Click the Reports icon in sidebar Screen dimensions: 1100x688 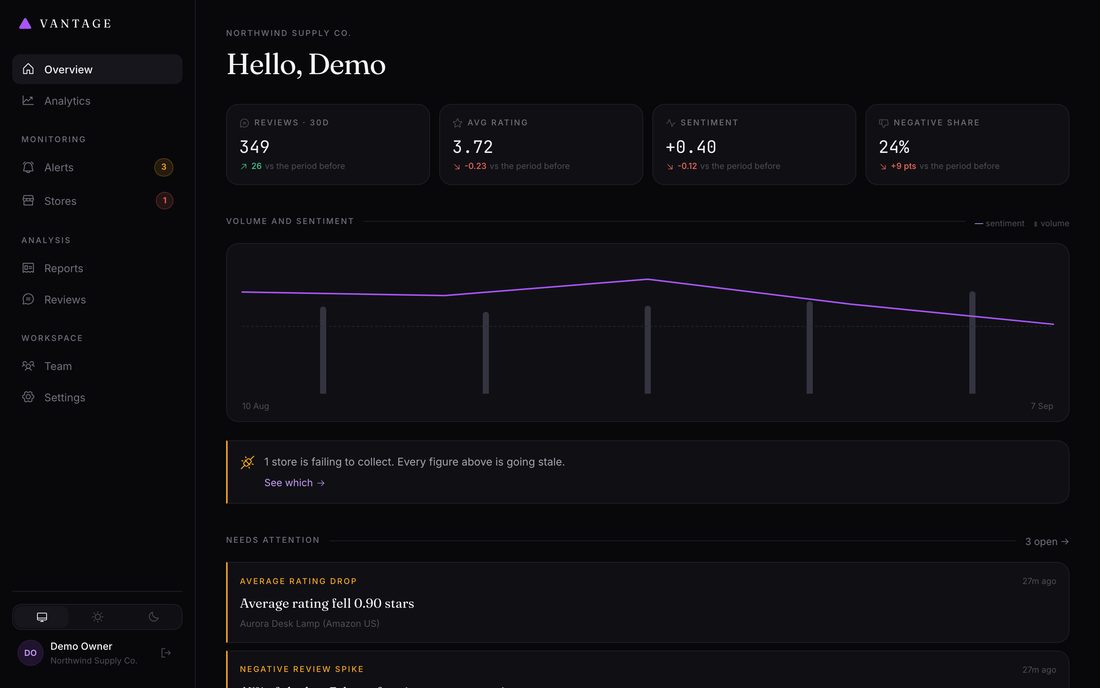28,268
